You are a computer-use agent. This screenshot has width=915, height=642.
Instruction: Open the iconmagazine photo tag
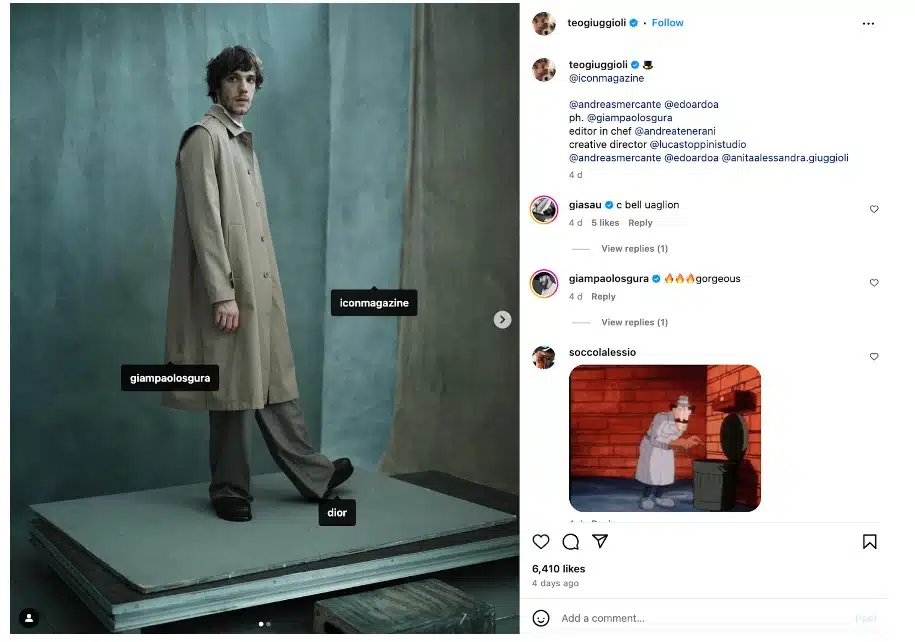tap(374, 303)
